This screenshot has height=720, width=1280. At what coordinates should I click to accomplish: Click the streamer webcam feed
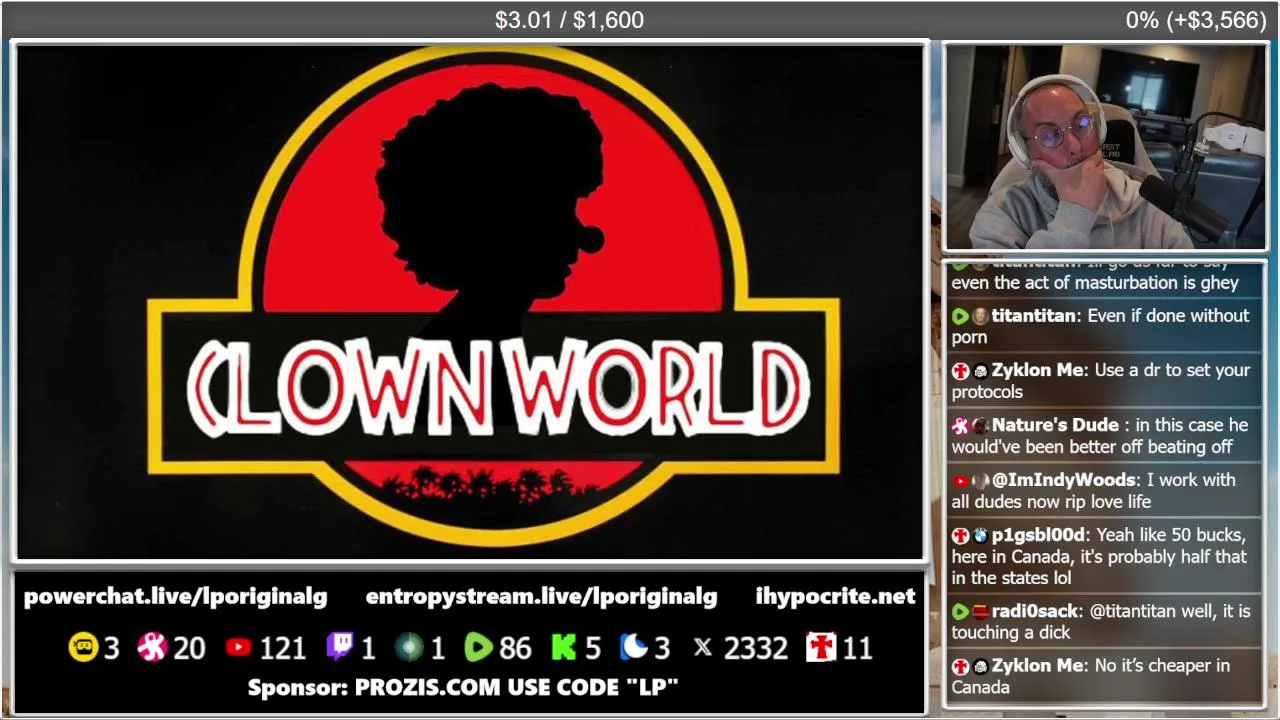pyautogui.click(x=1105, y=147)
